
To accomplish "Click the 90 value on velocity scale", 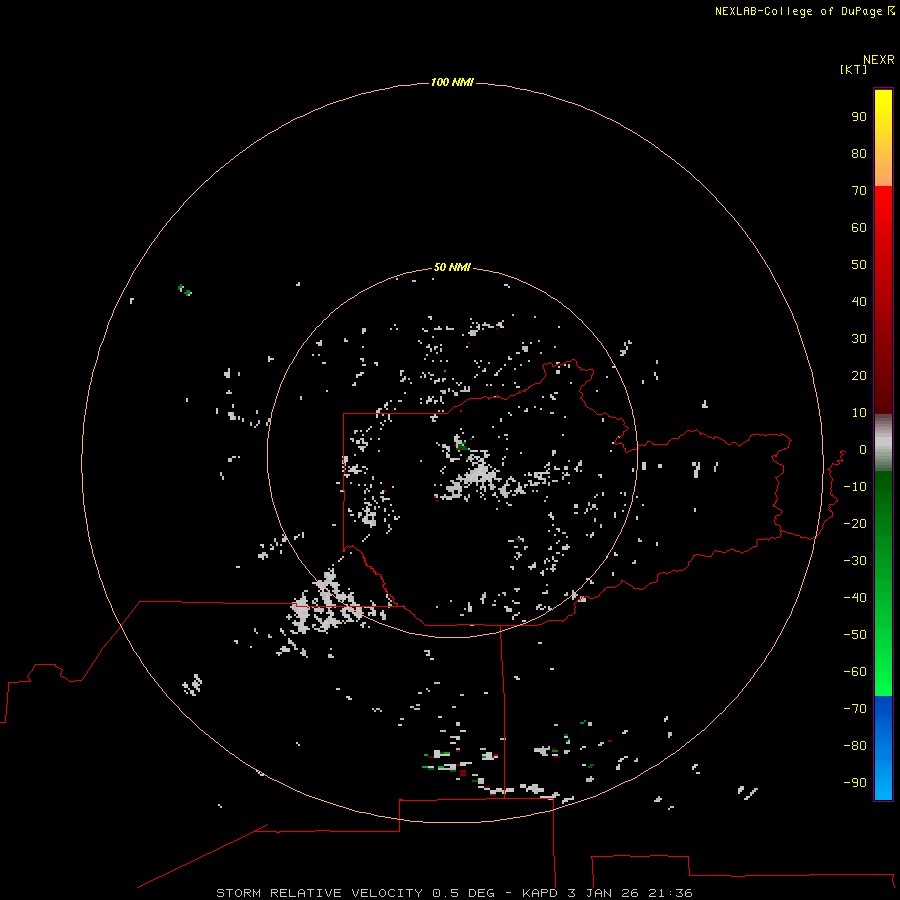I will click(859, 117).
